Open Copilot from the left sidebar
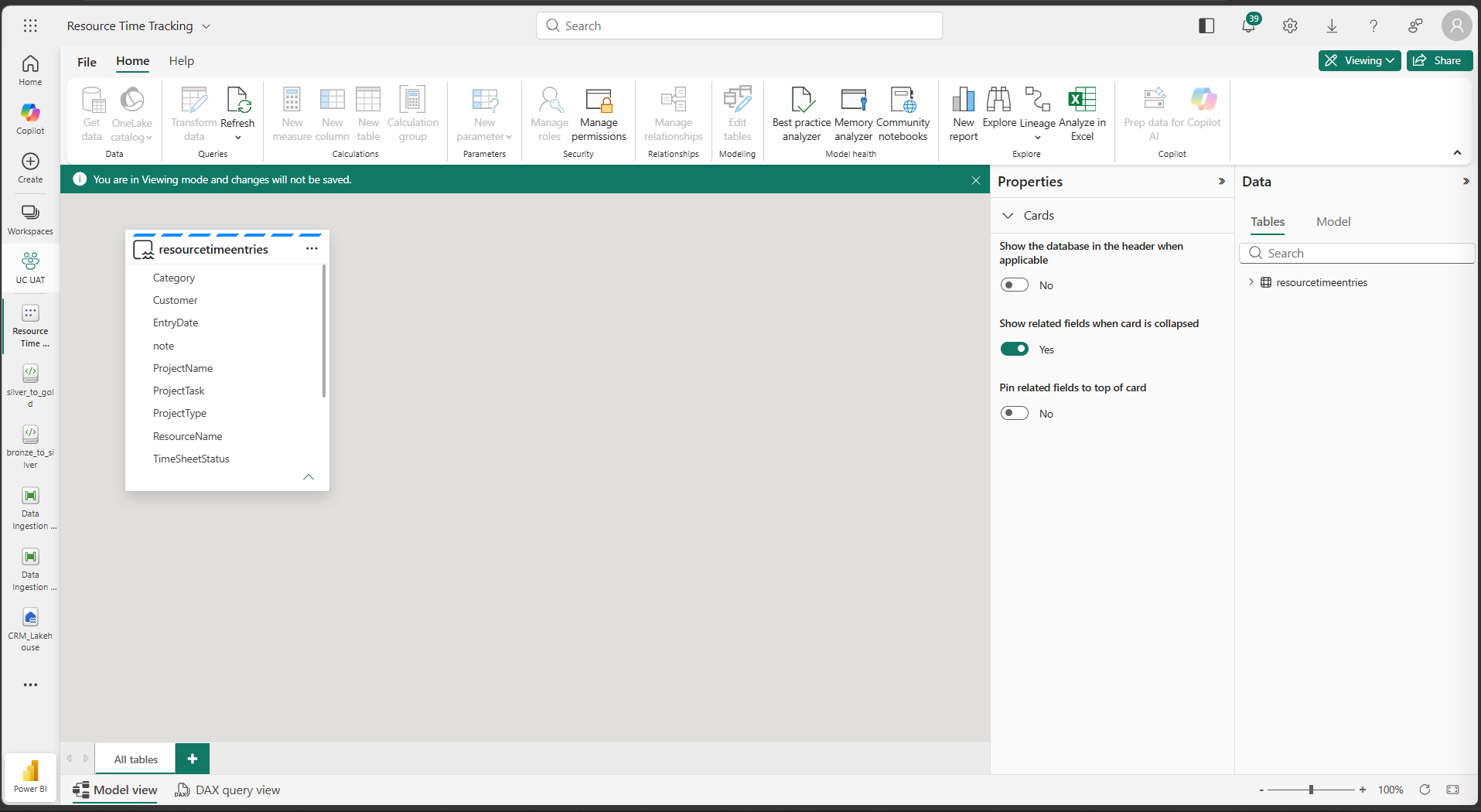Image resolution: width=1481 pixels, height=812 pixels. pyautogui.click(x=30, y=118)
